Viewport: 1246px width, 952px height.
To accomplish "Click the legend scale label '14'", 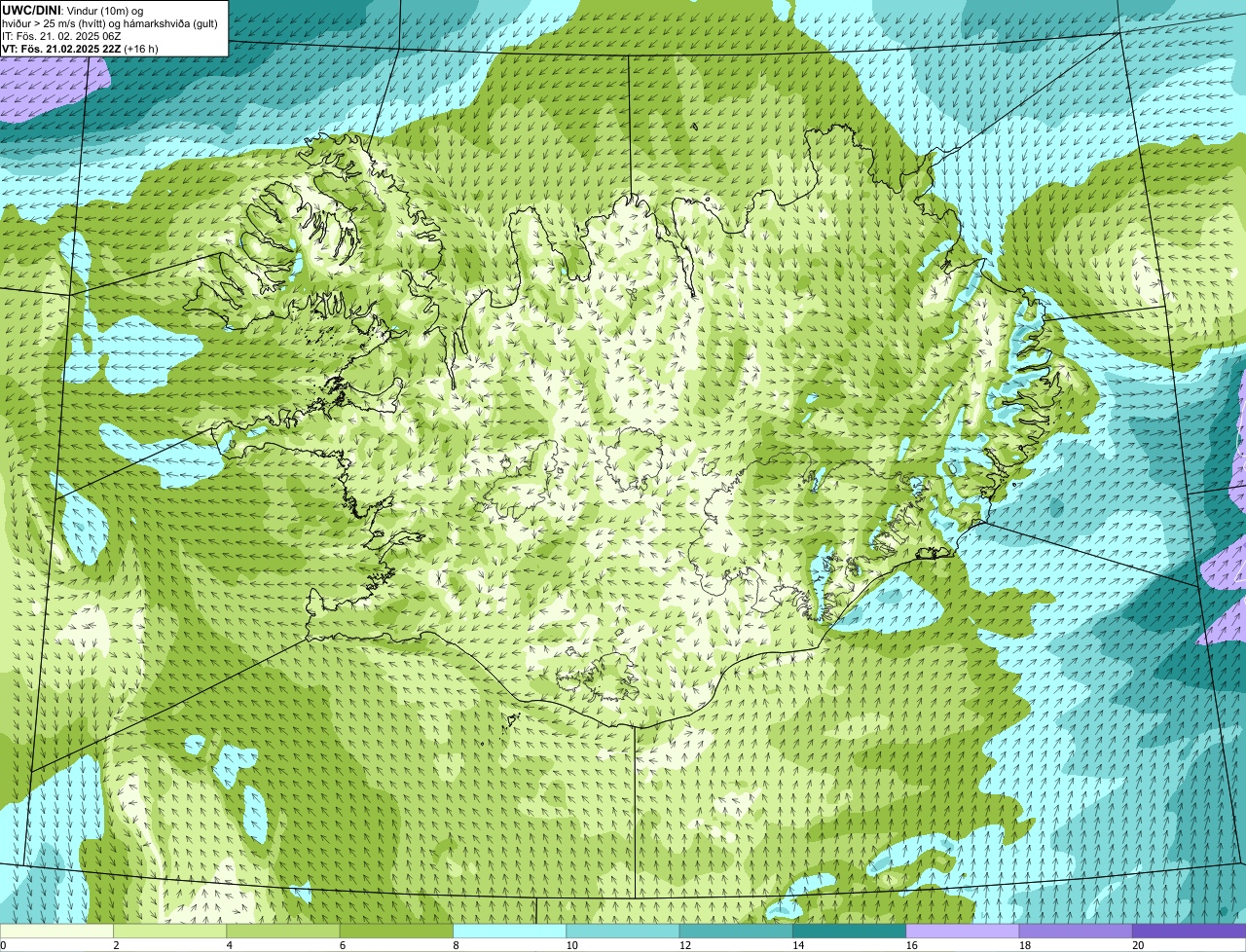I will tap(797, 945).
